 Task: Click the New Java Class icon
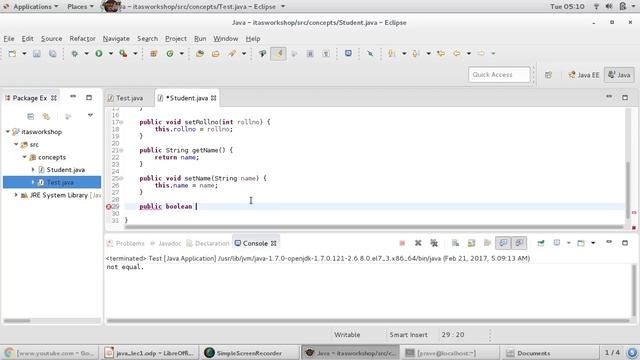[170, 53]
